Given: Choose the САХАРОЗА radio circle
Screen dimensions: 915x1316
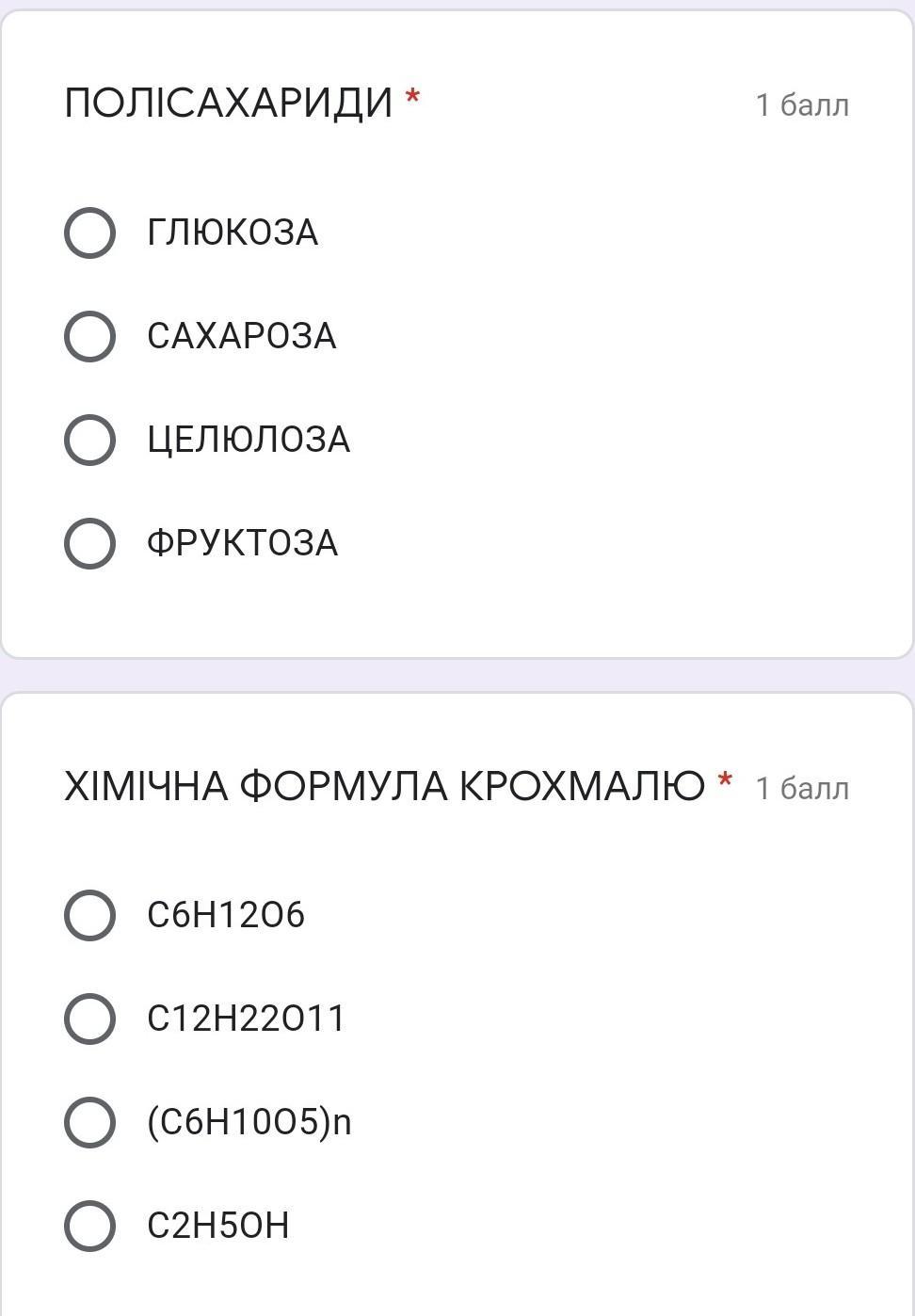Looking at the screenshot, I should tap(89, 336).
